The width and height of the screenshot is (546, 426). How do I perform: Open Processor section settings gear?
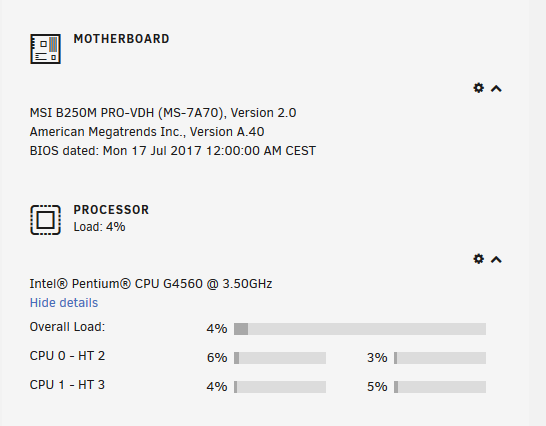tap(479, 259)
